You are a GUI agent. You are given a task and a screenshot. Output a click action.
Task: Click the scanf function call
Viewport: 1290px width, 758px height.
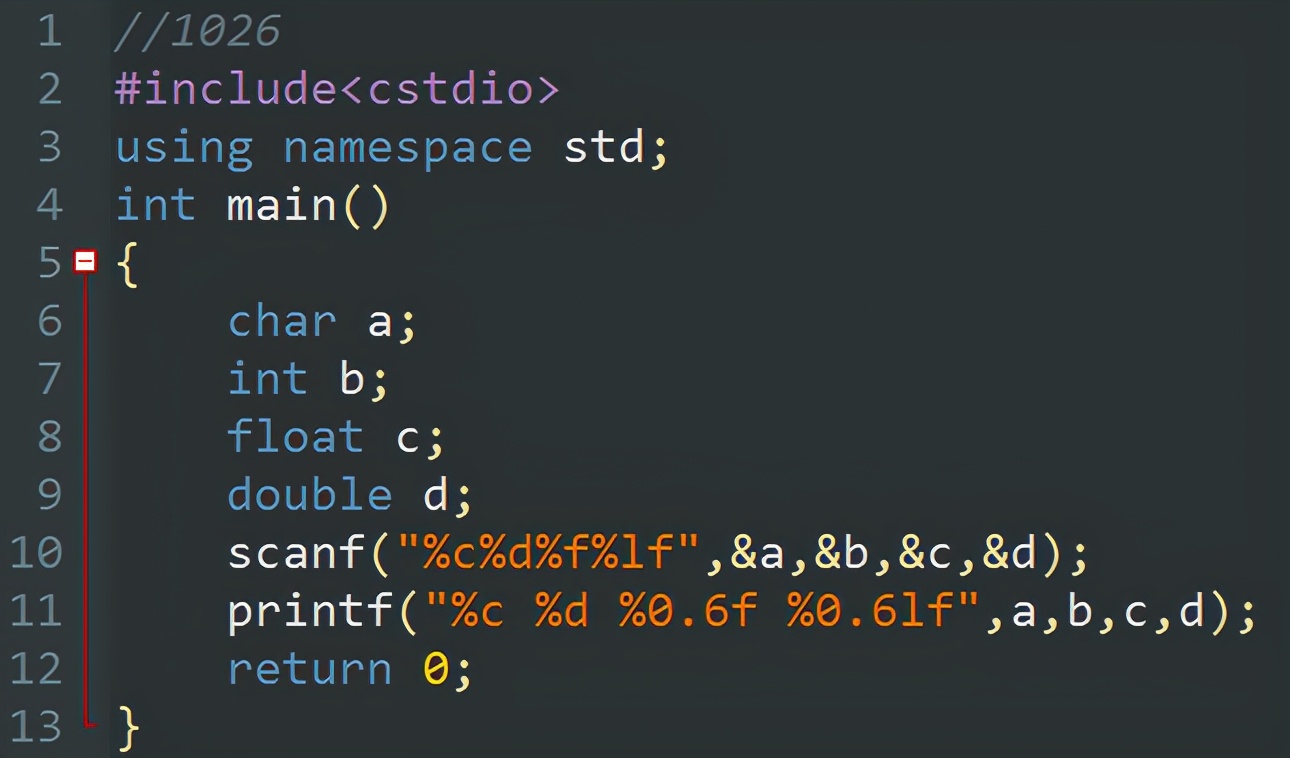coord(295,553)
